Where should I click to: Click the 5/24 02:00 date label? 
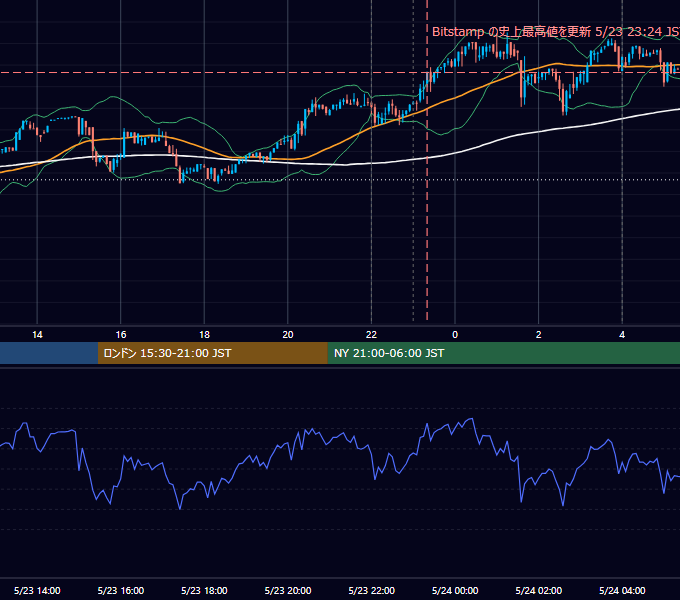click(x=539, y=590)
